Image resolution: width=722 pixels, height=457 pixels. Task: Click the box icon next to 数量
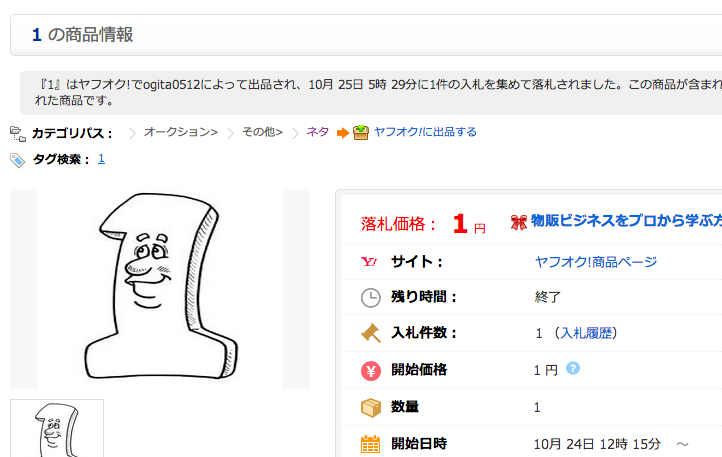click(x=371, y=407)
